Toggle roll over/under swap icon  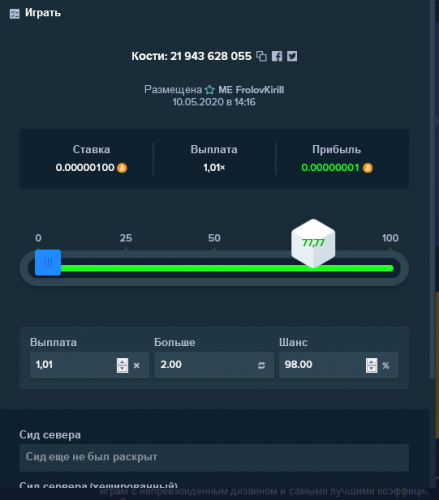tap(261, 366)
